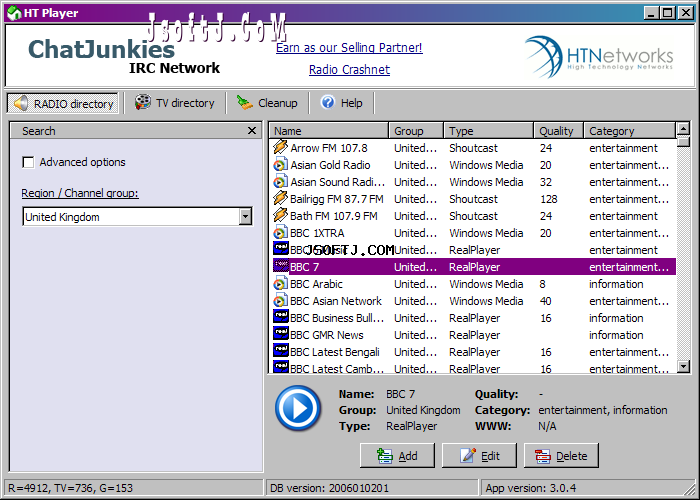Play the selected BBC 7 station
Image resolution: width=700 pixels, height=500 pixels.
tap(298, 408)
